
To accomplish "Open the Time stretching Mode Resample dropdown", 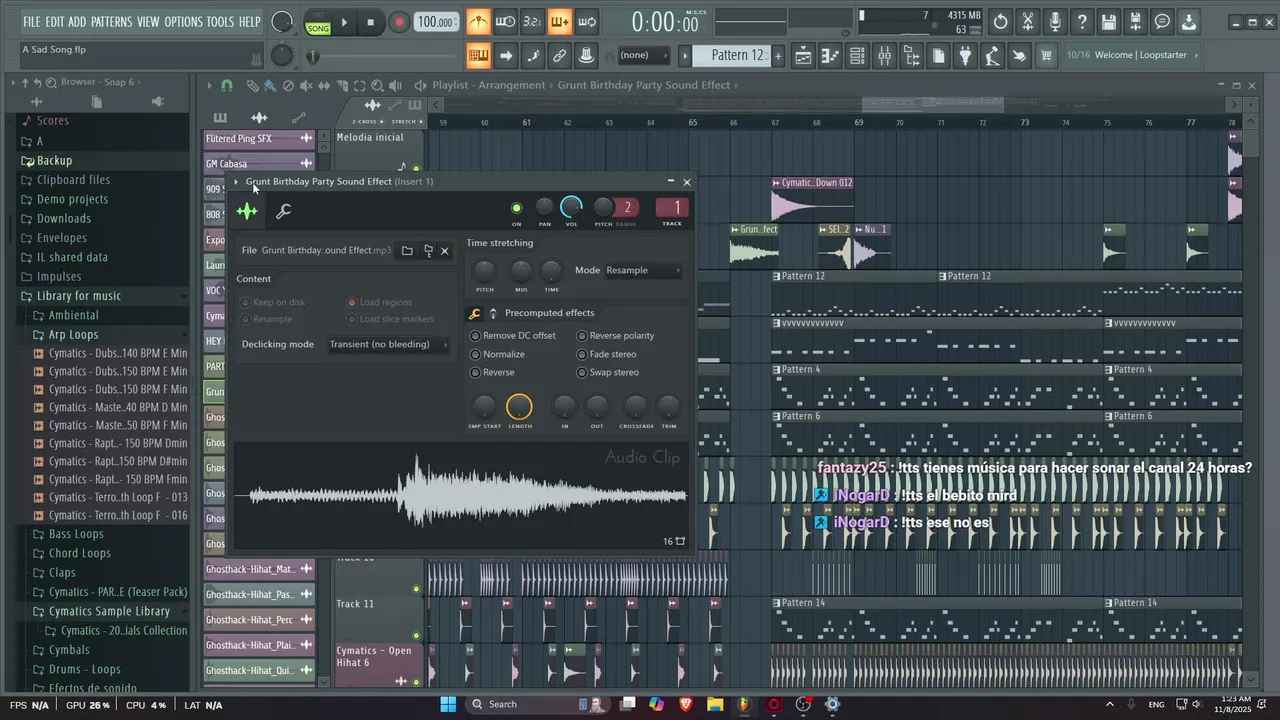I will 643,270.
